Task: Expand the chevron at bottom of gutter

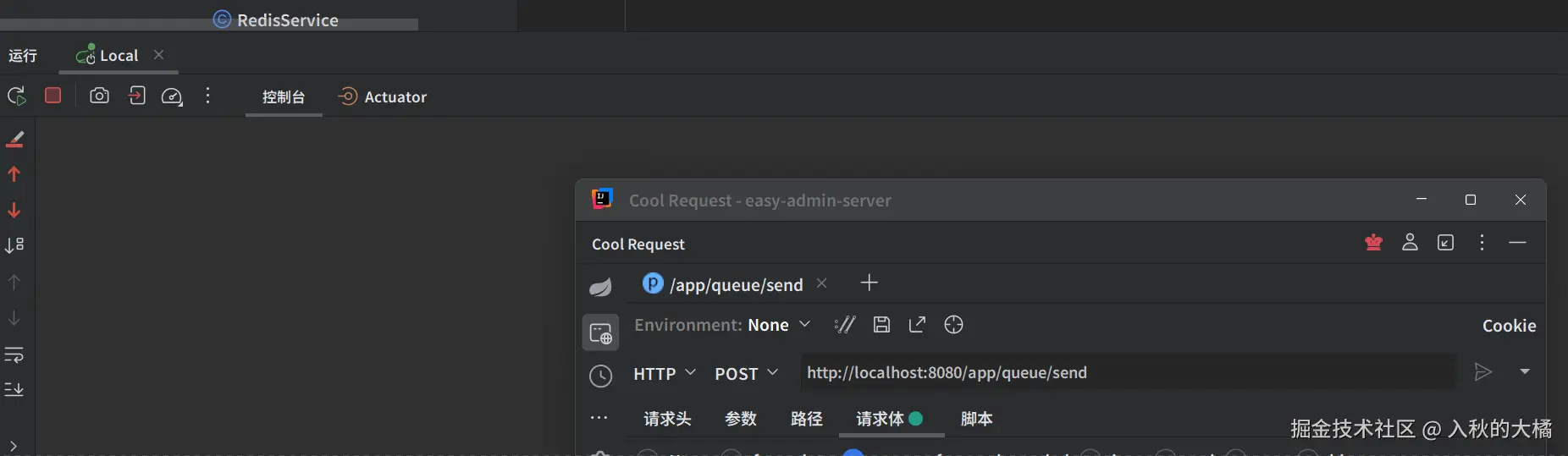Action: point(13,446)
